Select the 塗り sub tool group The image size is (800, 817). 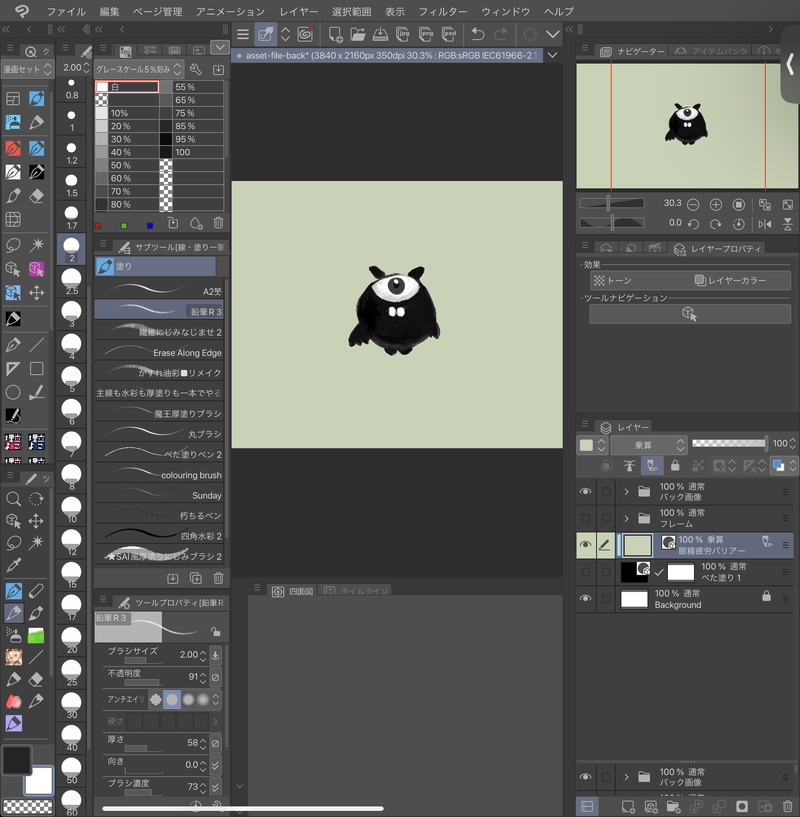tap(155, 266)
